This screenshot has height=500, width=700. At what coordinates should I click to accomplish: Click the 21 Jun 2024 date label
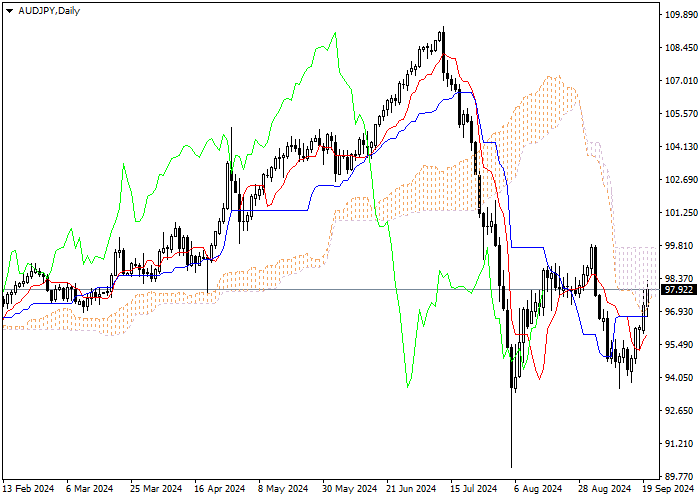(411, 489)
